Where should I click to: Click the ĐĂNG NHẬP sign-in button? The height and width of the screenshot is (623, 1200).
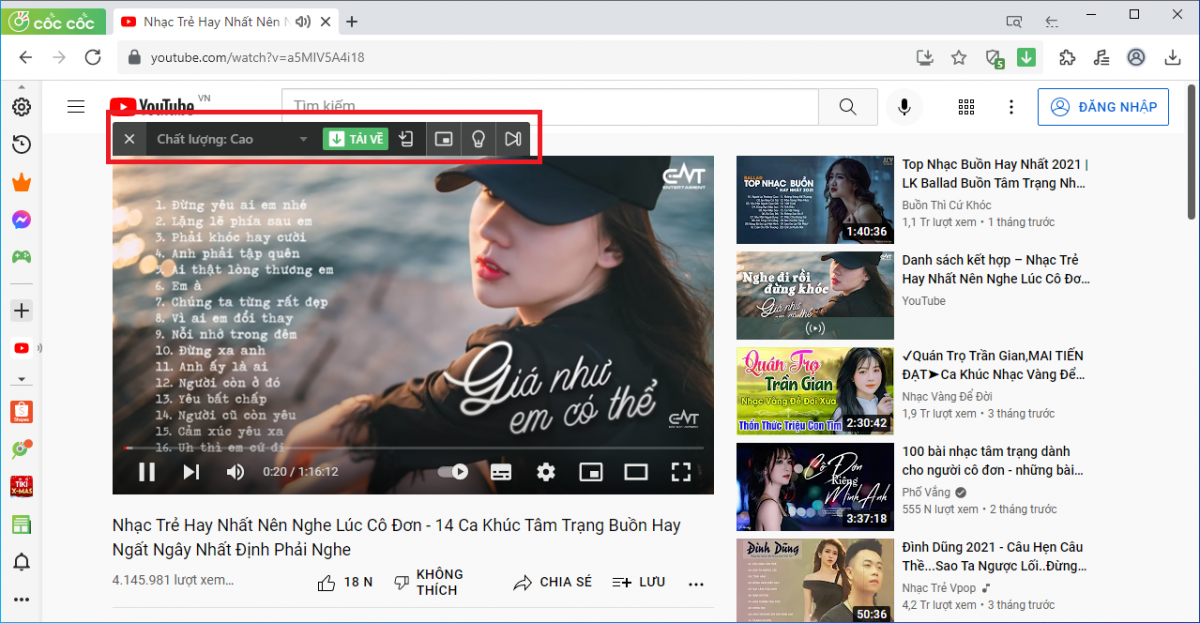(x=1103, y=107)
